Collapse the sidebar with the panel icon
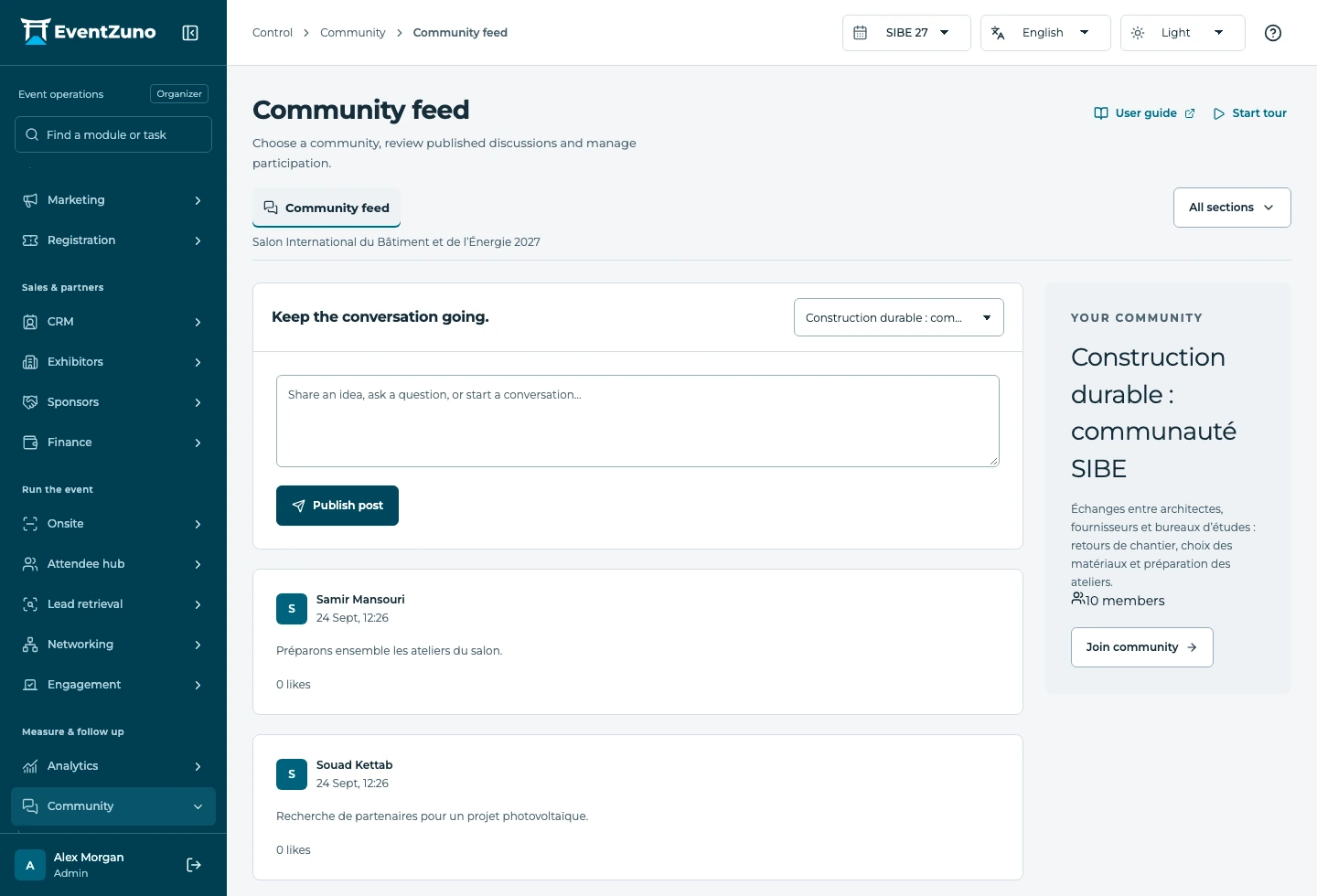This screenshot has height=896, width=1317. (x=190, y=33)
